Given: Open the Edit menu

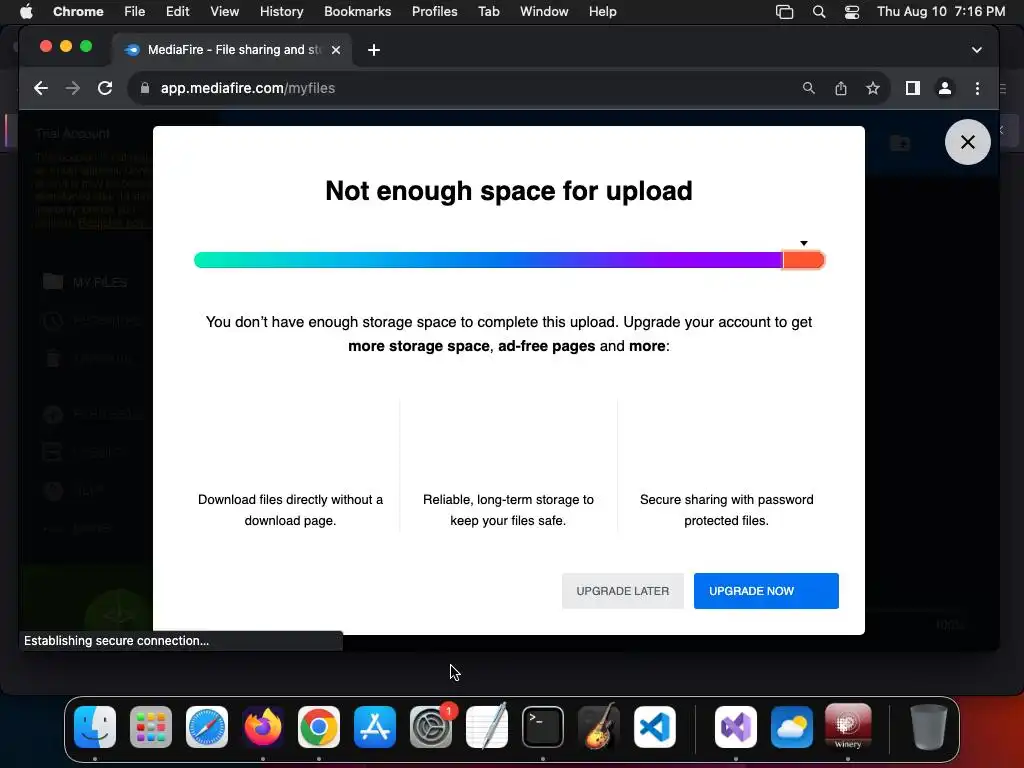Looking at the screenshot, I should click(x=177, y=12).
